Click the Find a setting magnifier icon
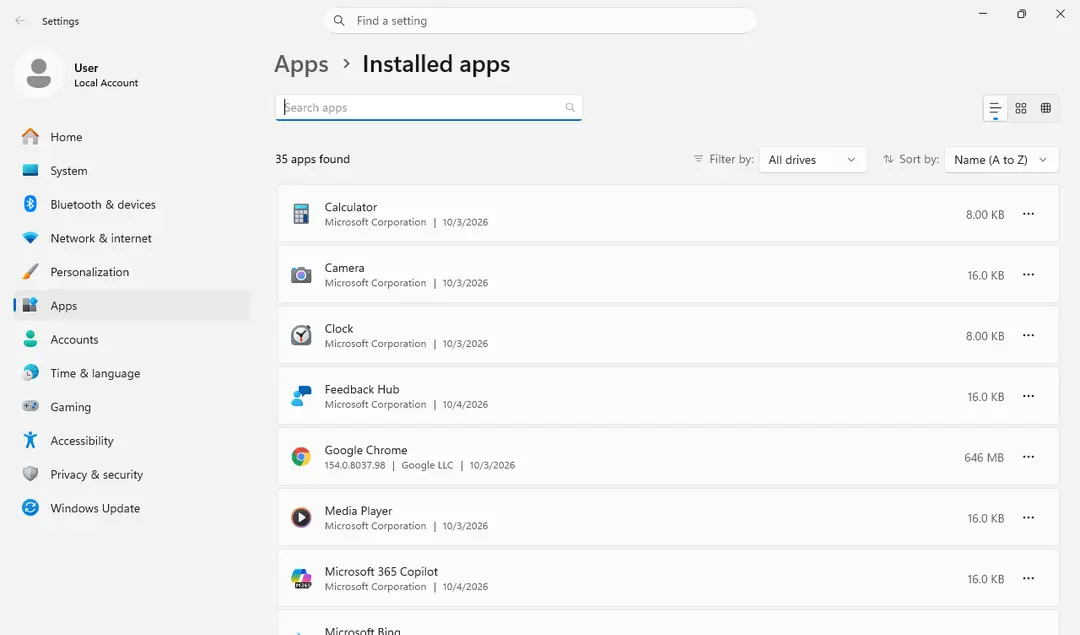Screen dimensions: 1080x635 point(339,21)
